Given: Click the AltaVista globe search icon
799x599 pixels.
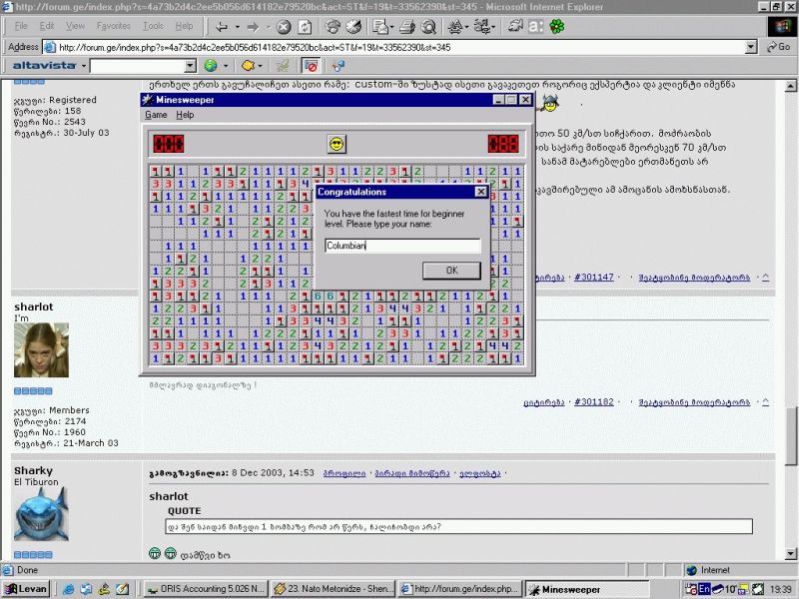Looking at the screenshot, I should [x=210, y=65].
